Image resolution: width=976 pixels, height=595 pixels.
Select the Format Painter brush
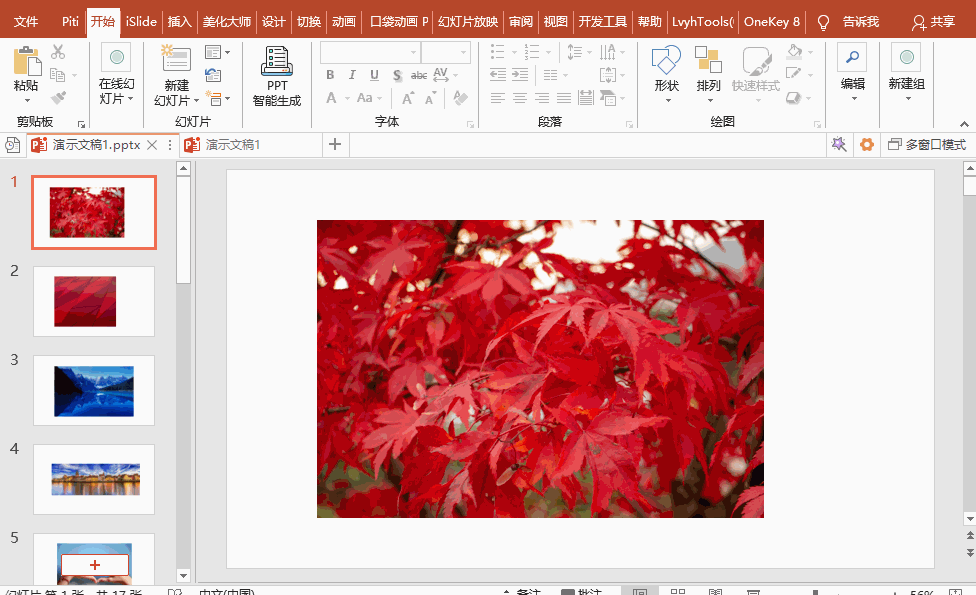(58, 98)
